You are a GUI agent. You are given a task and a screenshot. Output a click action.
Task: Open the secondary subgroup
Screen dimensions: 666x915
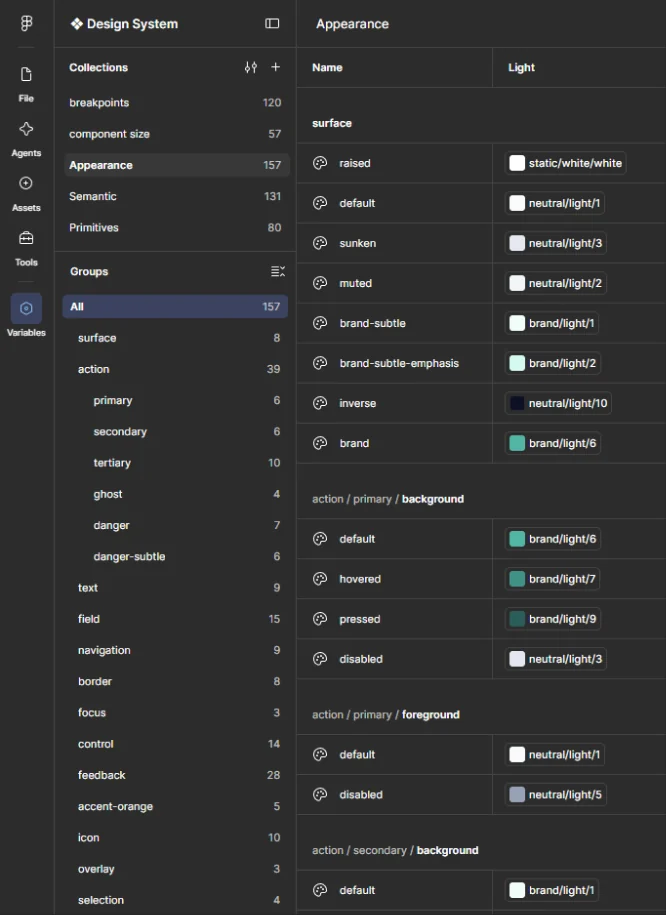tap(175, 431)
